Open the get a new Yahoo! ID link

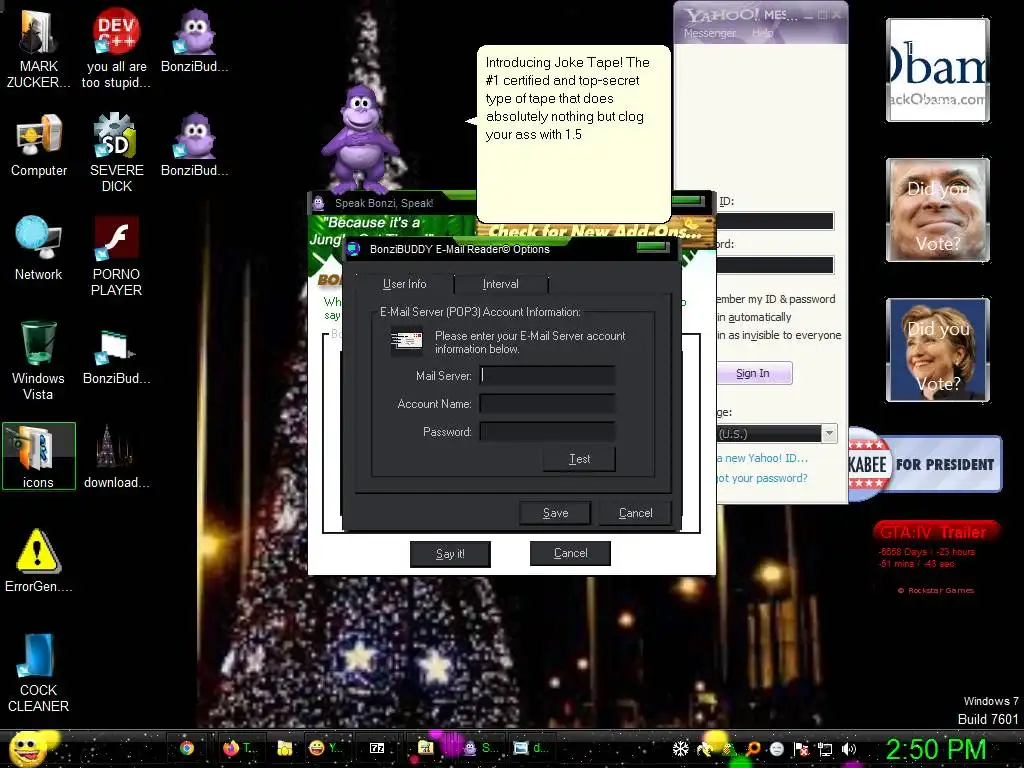[x=762, y=458]
